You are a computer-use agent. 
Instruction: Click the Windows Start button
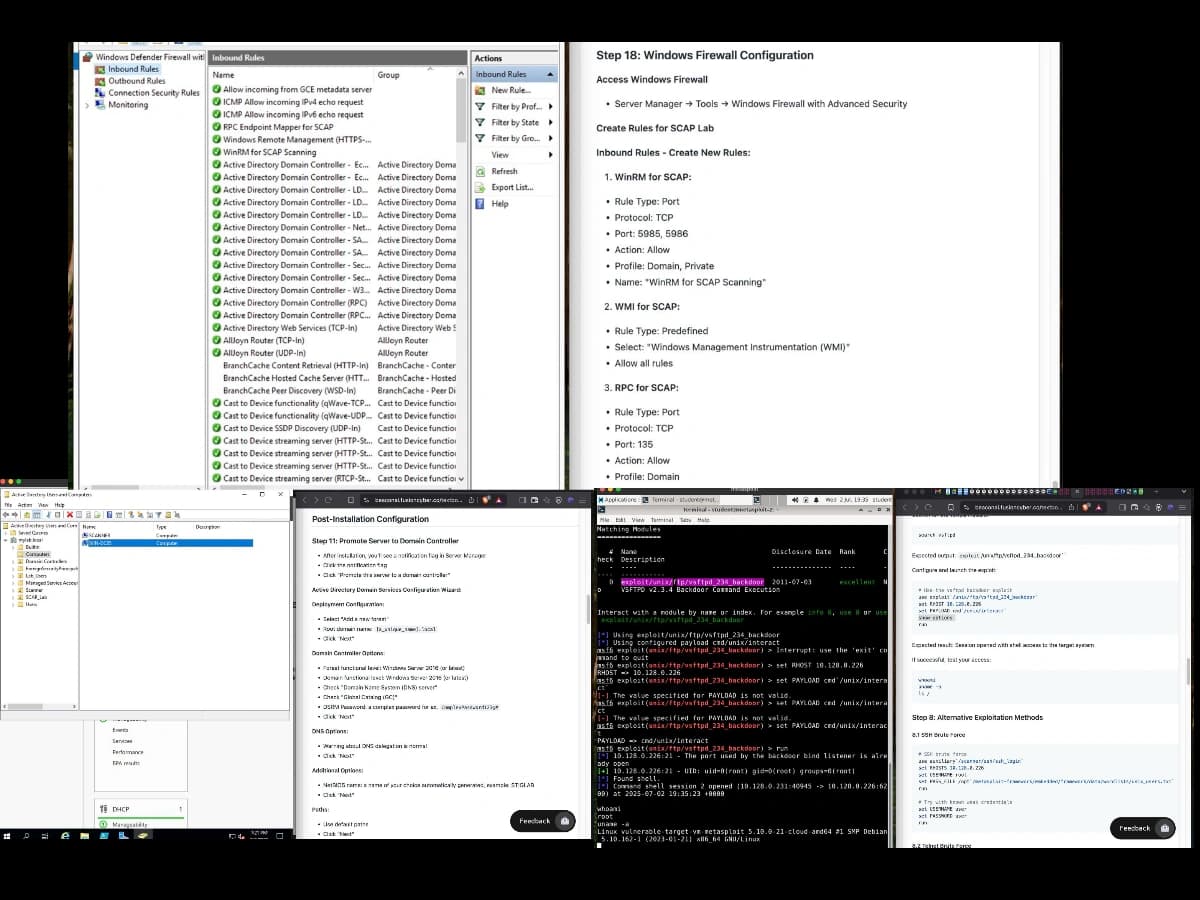click(x=8, y=834)
